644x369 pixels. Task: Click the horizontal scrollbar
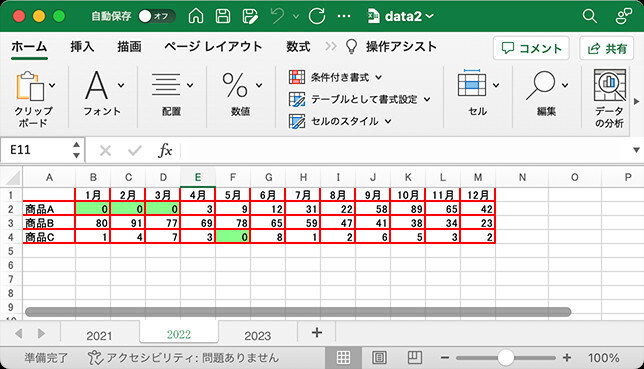[298, 312]
